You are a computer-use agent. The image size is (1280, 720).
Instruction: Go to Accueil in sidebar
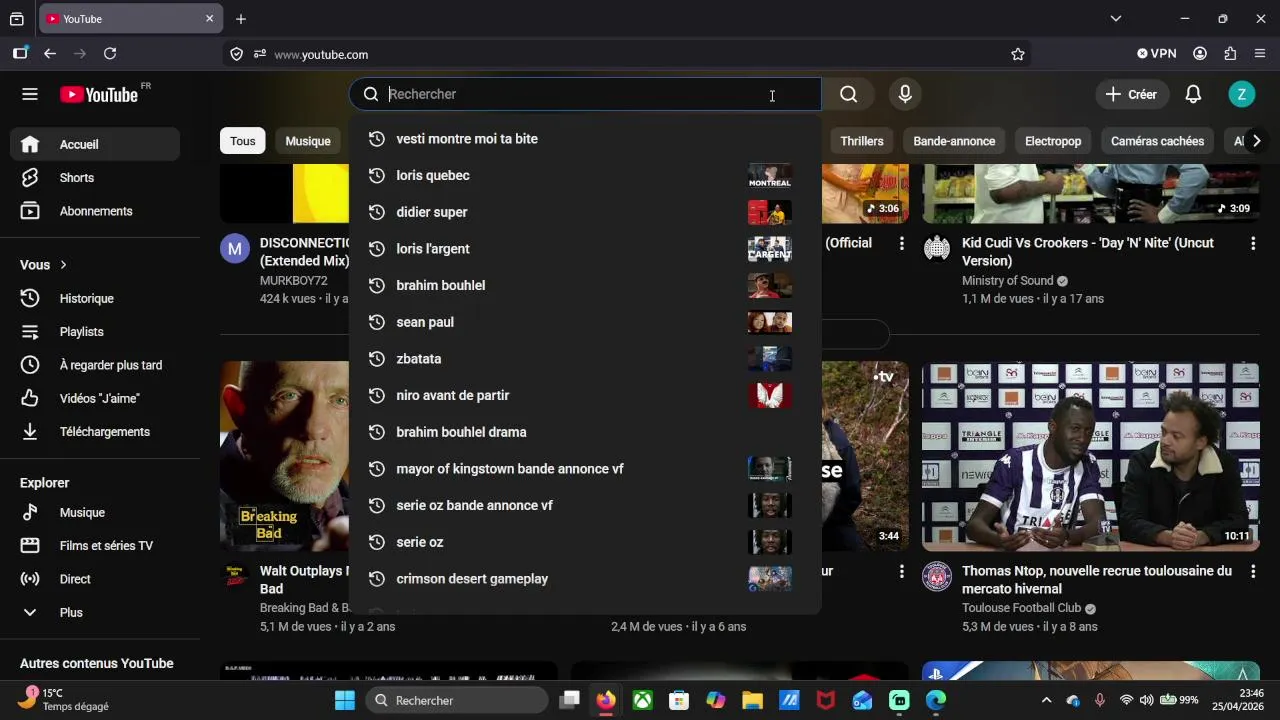pyautogui.click(x=96, y=144)
